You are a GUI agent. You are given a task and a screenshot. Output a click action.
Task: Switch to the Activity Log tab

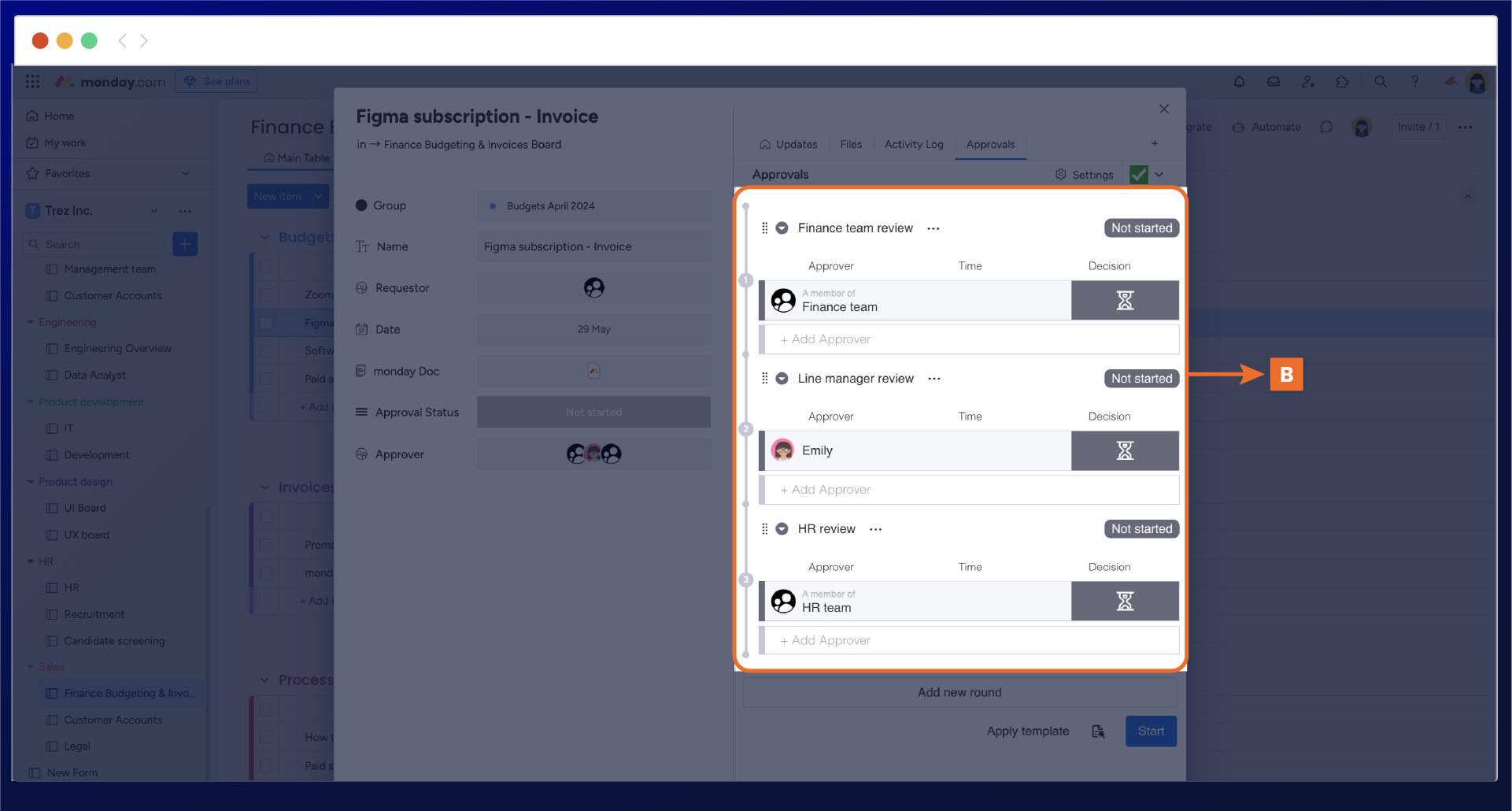913,145
